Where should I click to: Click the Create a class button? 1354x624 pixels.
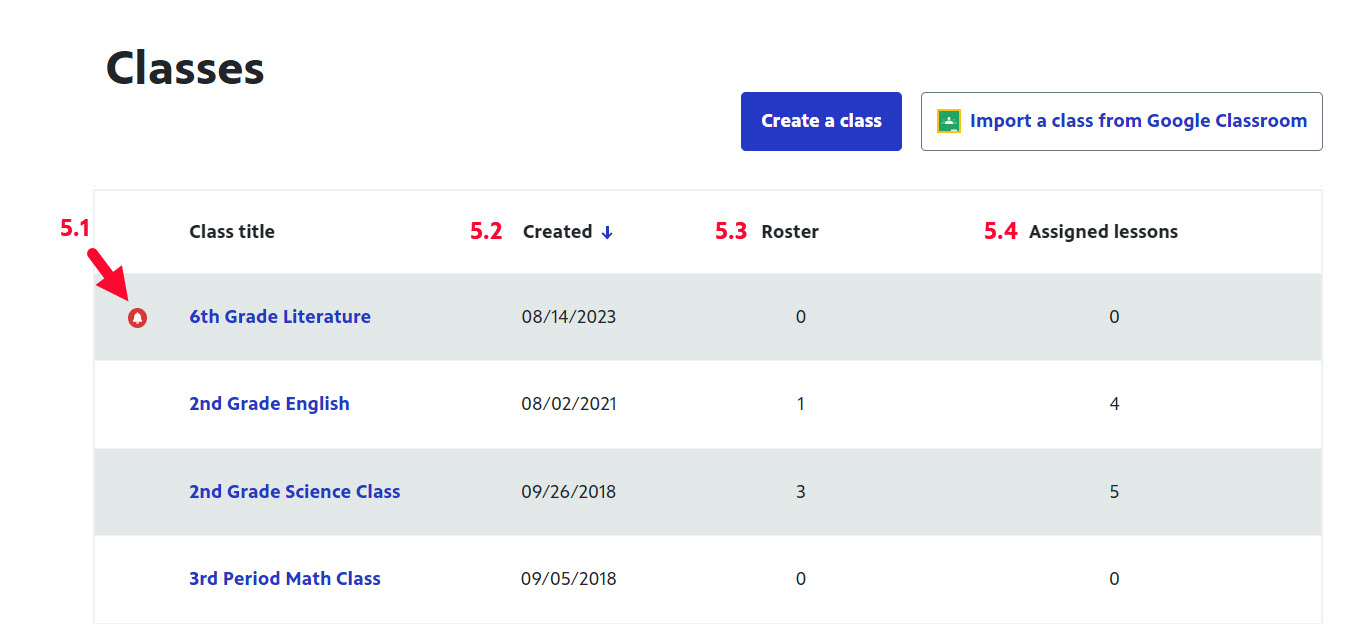(821, 122)
